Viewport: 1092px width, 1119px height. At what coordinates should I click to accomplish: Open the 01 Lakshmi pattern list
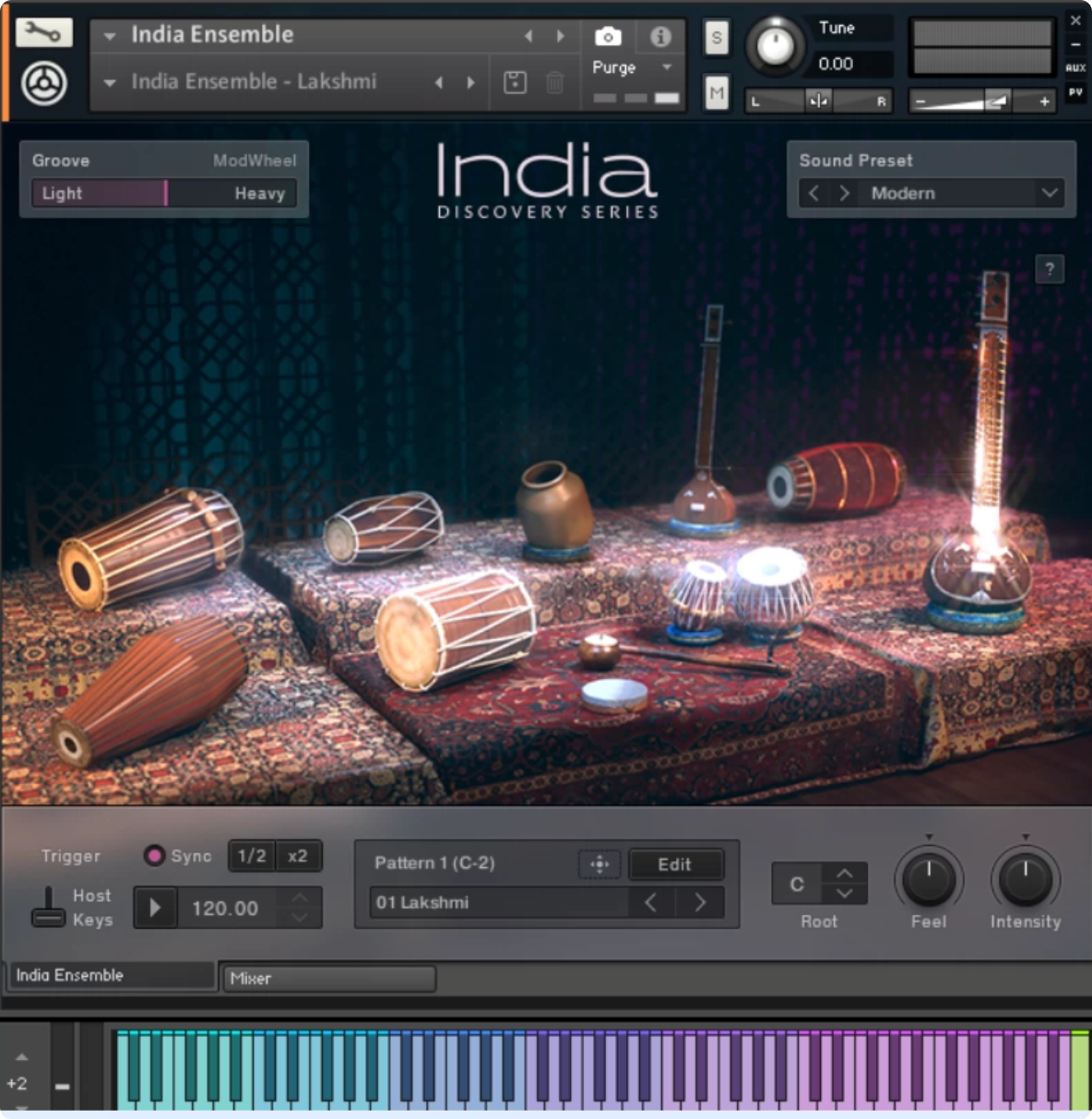point(499,902)
